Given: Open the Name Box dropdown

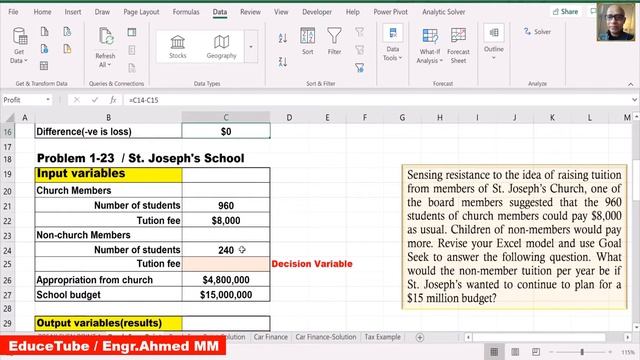Looking at the screenshot, I should [48, 100].
